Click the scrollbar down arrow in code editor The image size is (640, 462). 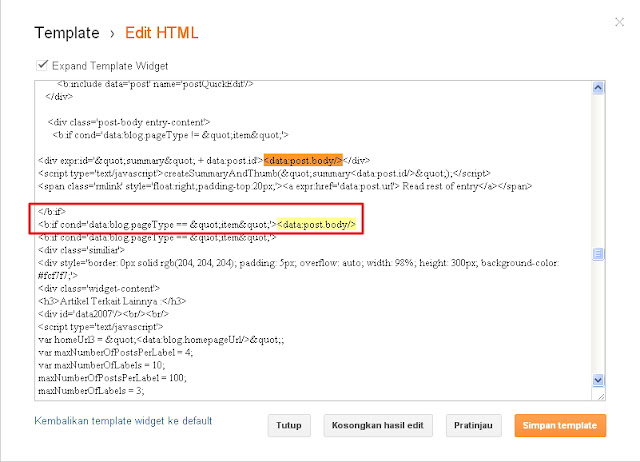(598, 380)
